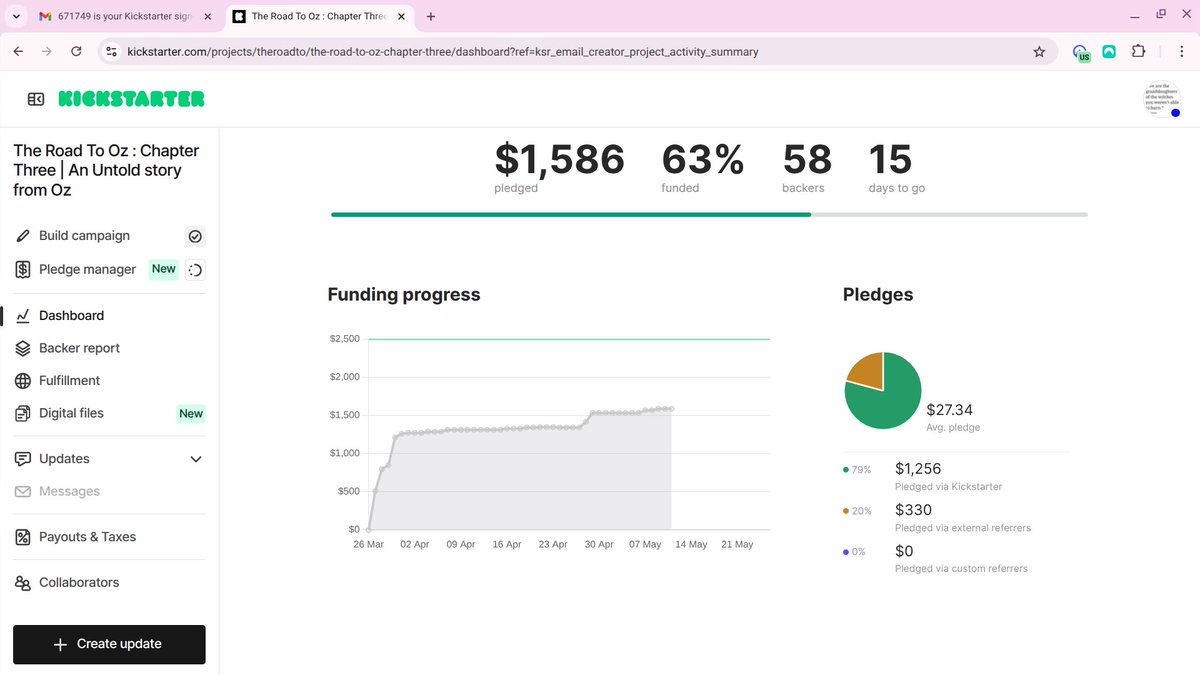Viewport: 1200px width, 675px height.
Task: Open Messages section
Action: tap(69, 492)
